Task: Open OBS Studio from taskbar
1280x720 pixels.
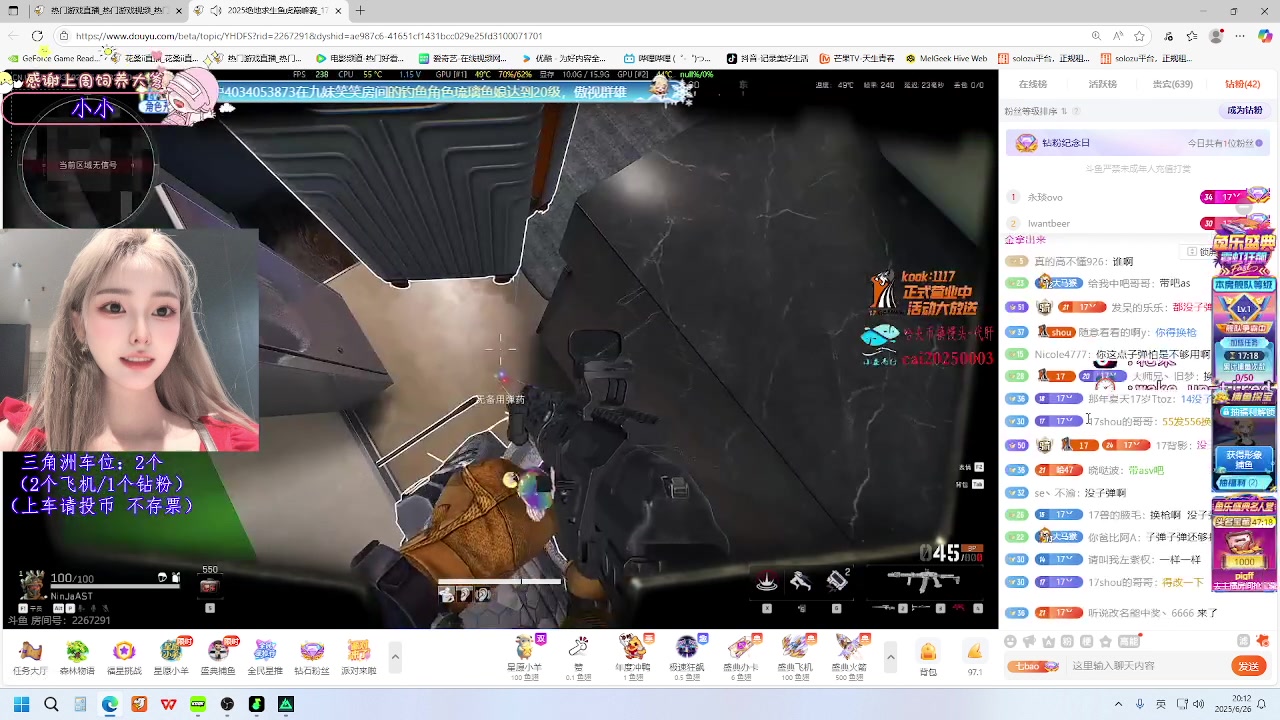Action: click(227, 705)
